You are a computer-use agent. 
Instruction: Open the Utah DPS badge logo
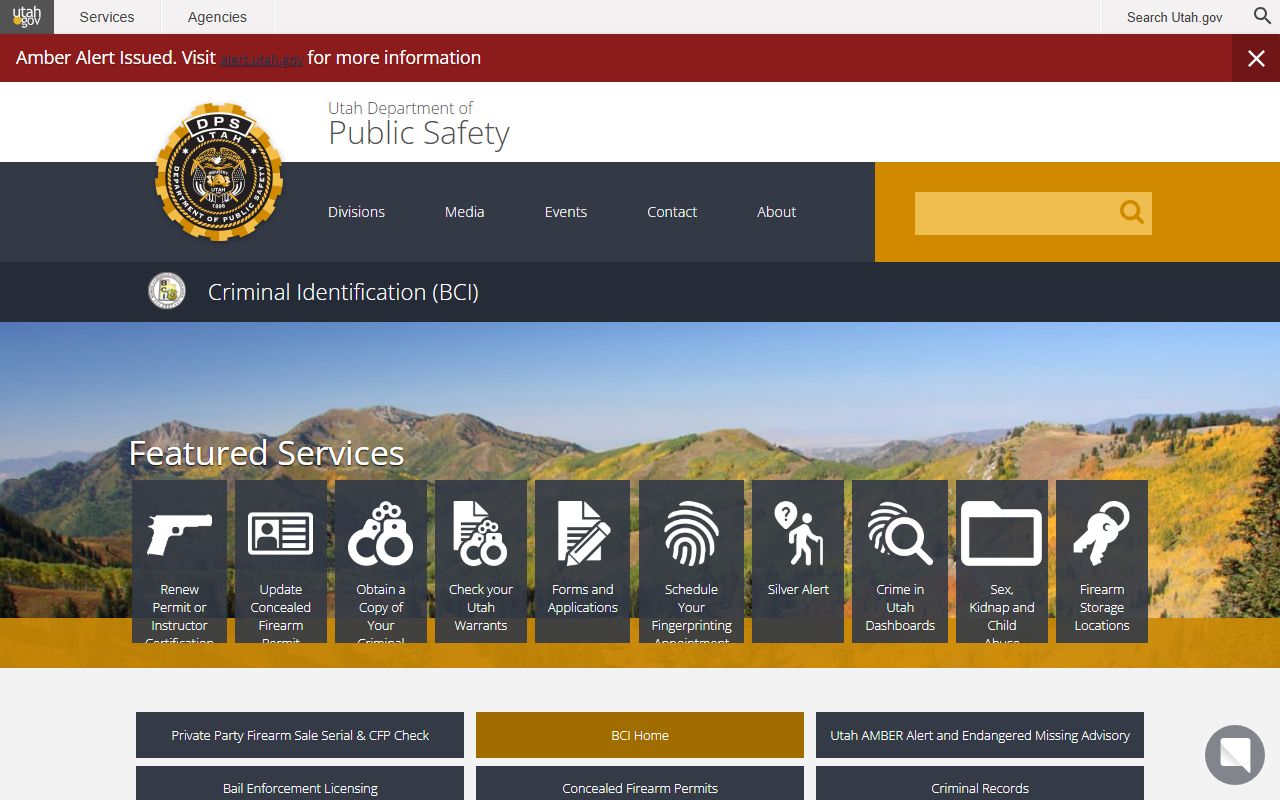coord(219,172)
